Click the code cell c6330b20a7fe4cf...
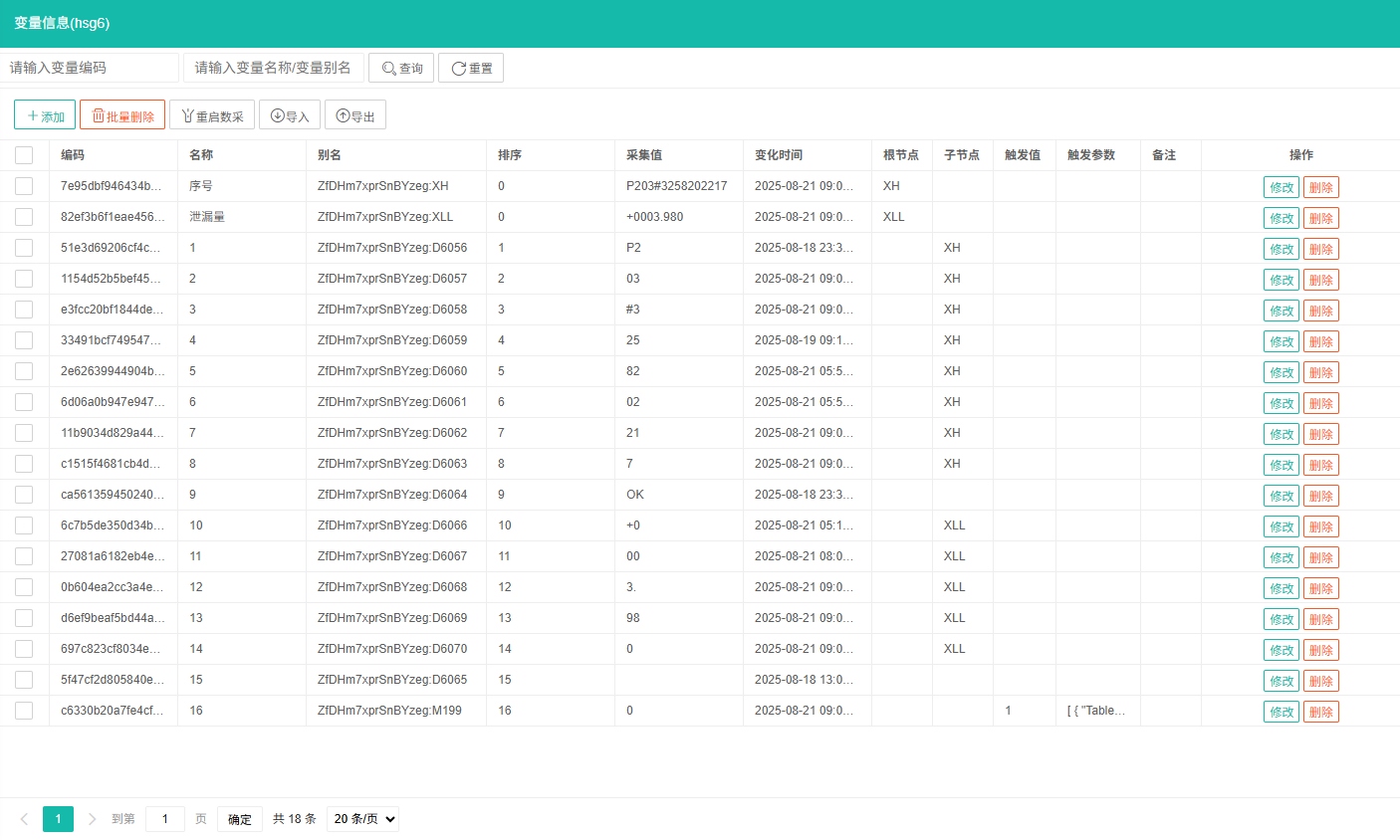Screen dimensions: 1400x840 (x=112, y=711)
